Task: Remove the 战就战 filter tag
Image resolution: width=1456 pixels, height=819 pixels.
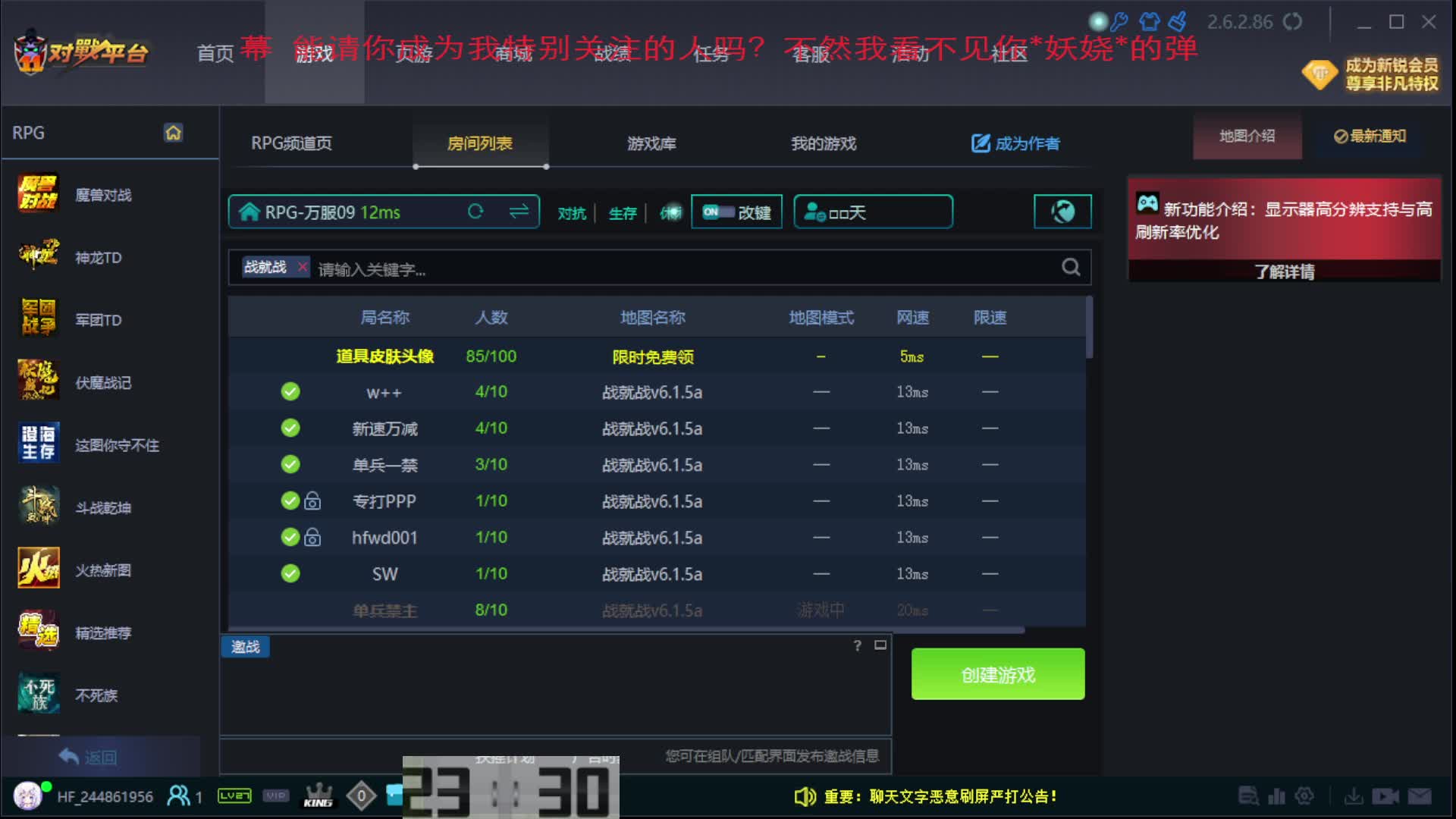Action: pos(303,267)
